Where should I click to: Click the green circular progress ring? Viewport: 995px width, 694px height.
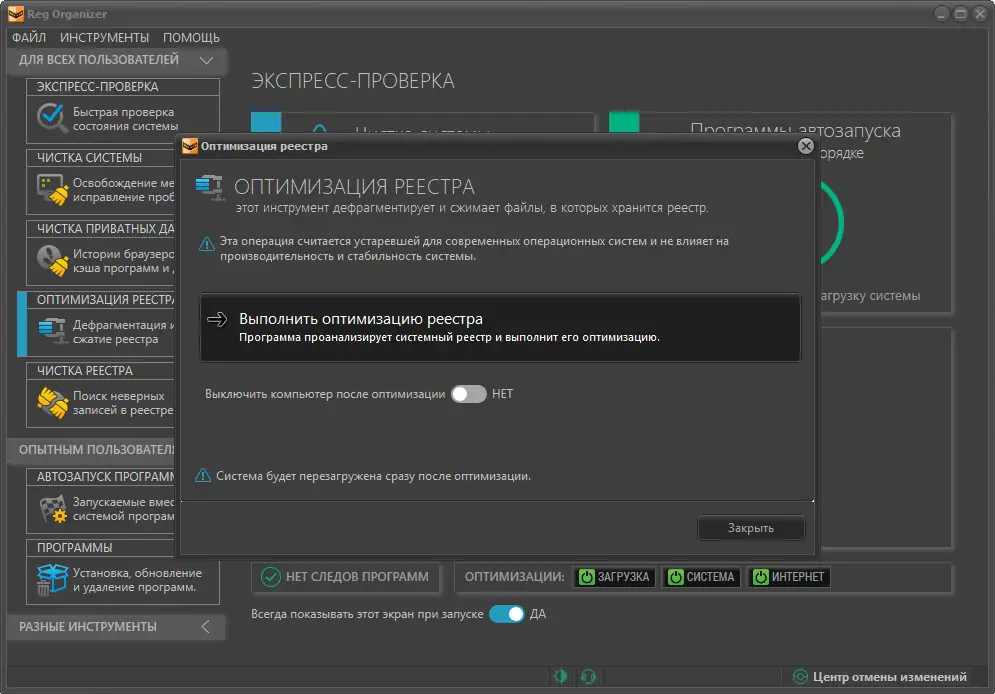pyautogui.click(x=831, y=222)
